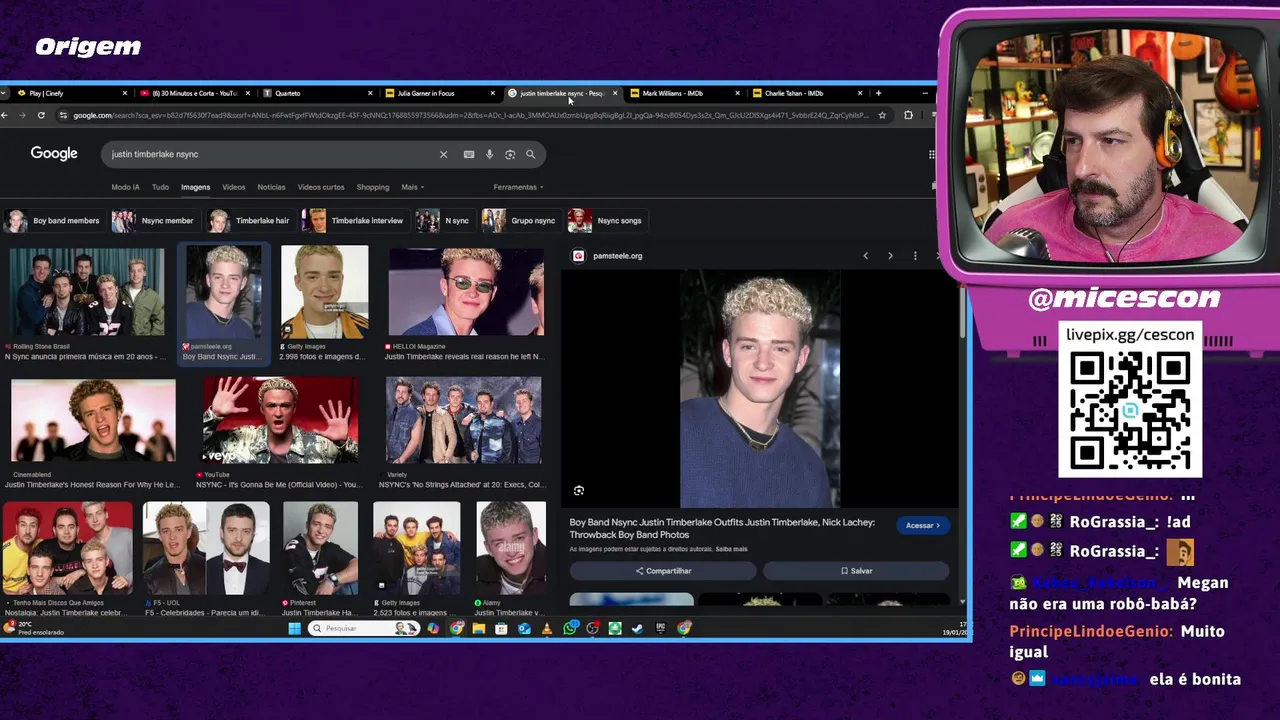
Task: Apply the Timberlake interview chip
Action: [x=354, y=221]
